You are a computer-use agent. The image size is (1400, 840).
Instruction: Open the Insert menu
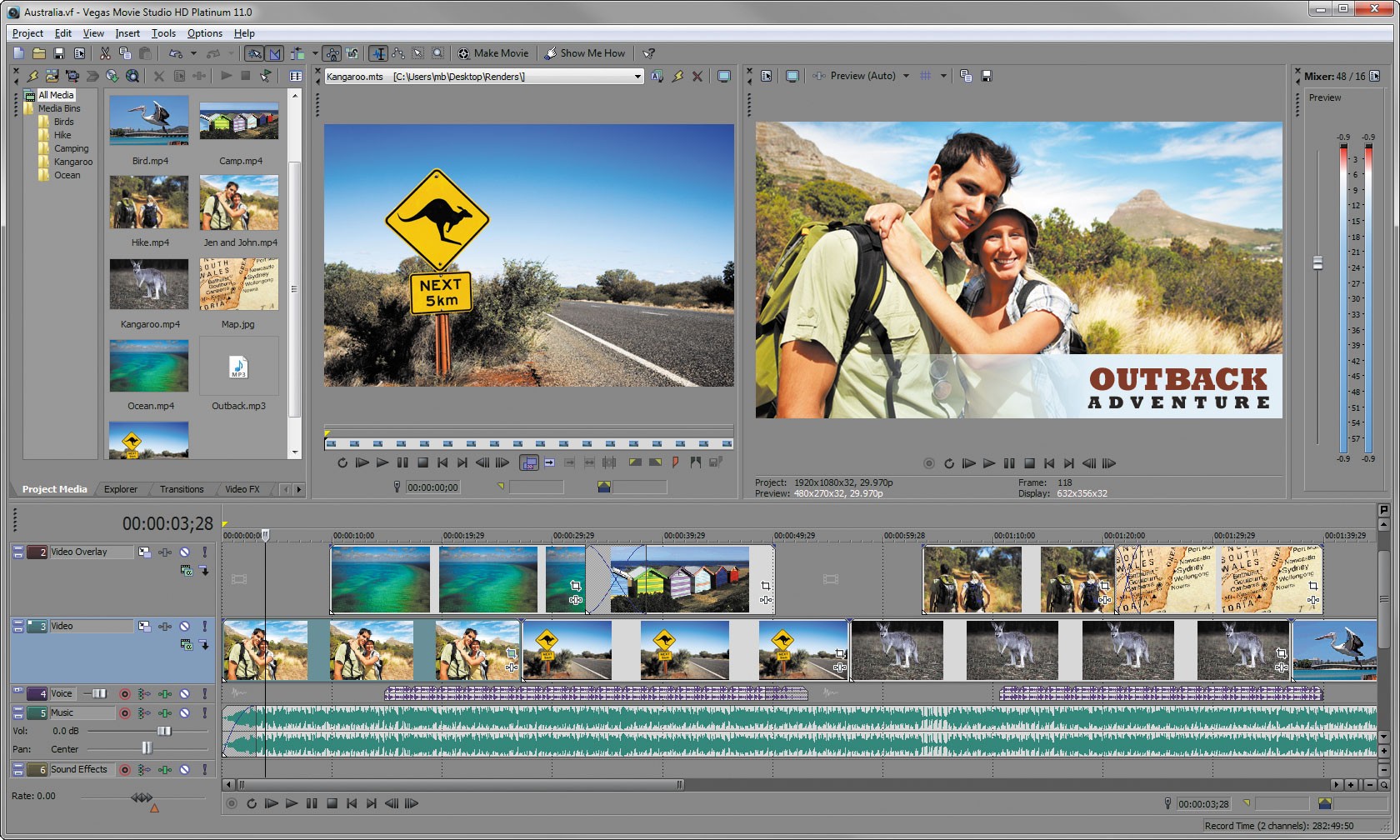[127, 33]
